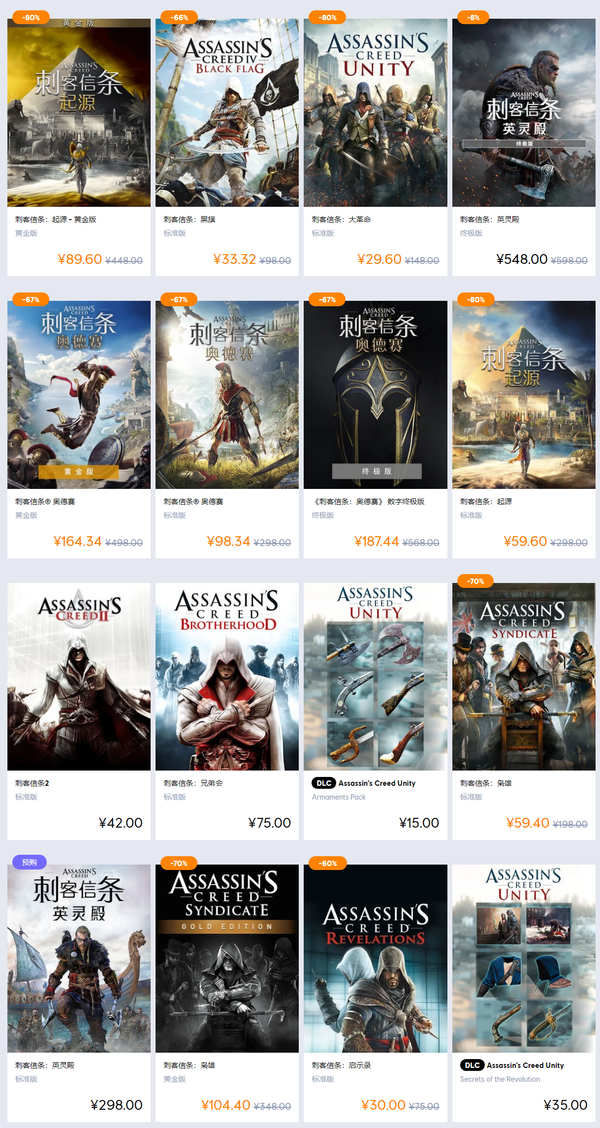Click the -60% badge on Revelations cover
600x1128 pixels.
tap(326, 862)
